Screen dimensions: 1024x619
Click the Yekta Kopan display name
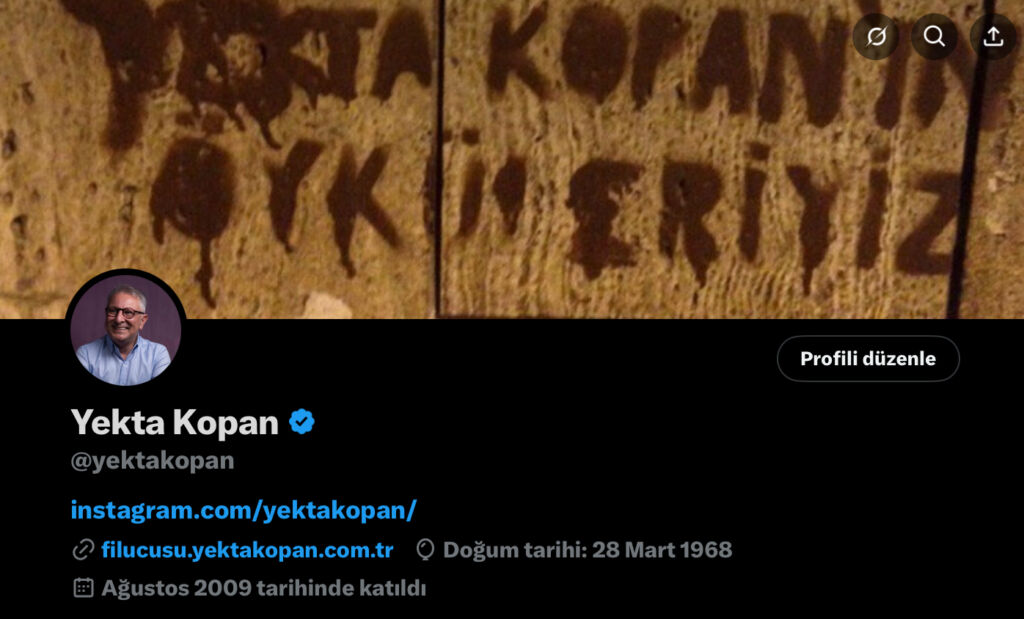pos(174,422)
